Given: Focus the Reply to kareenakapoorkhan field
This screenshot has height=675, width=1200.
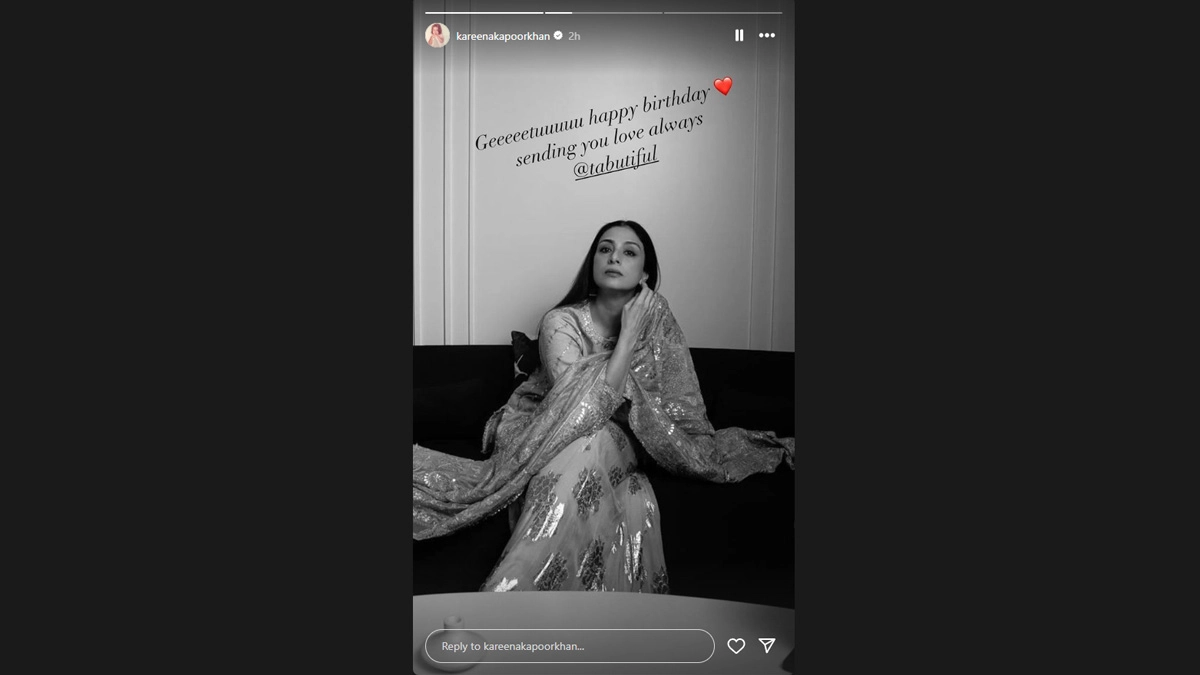Looking at the screenshot, I should coord(570,646).
